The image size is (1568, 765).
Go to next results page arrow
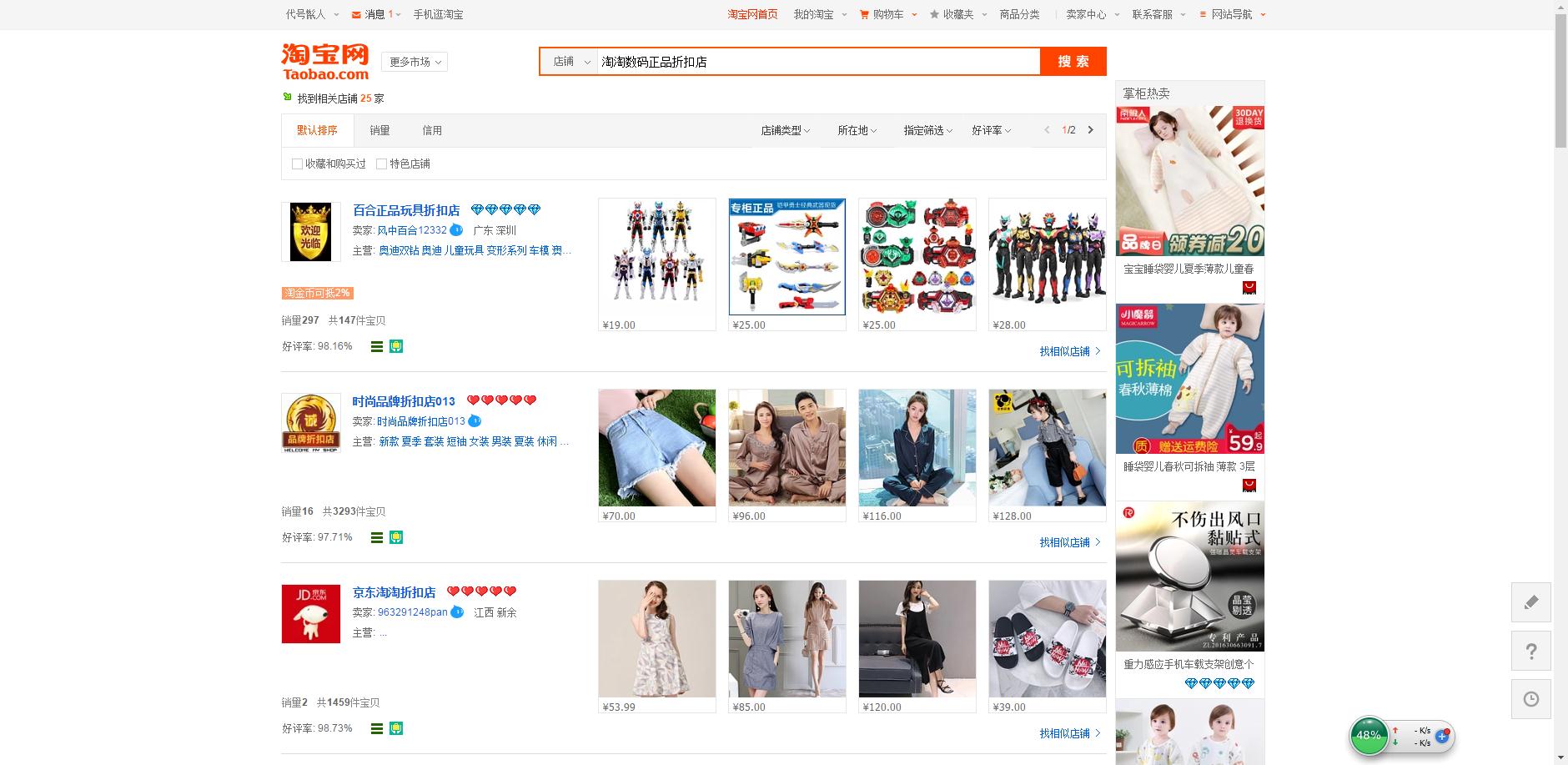click(1090, 130)
